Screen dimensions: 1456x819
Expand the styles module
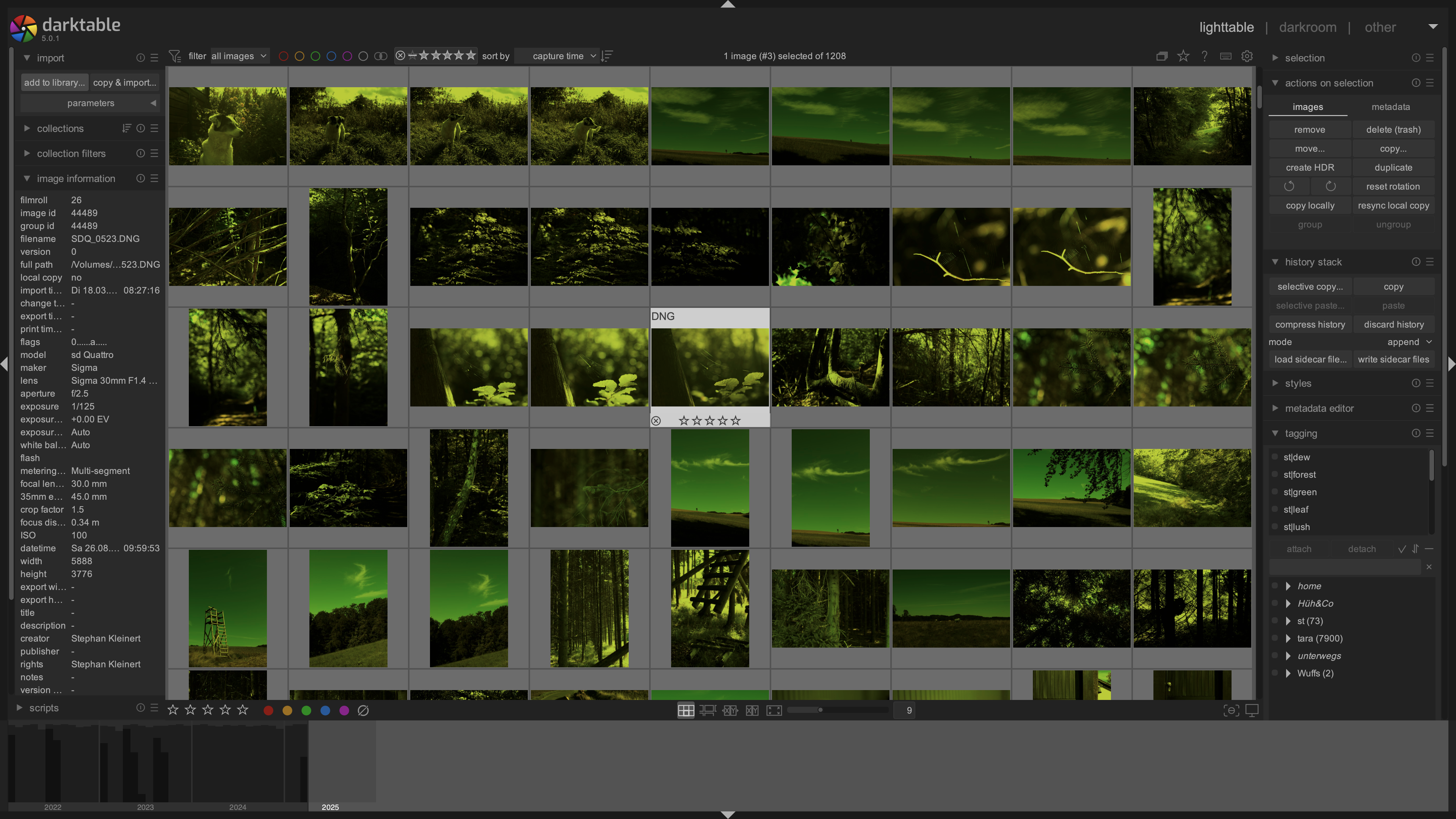click(x=1275, y=383)
